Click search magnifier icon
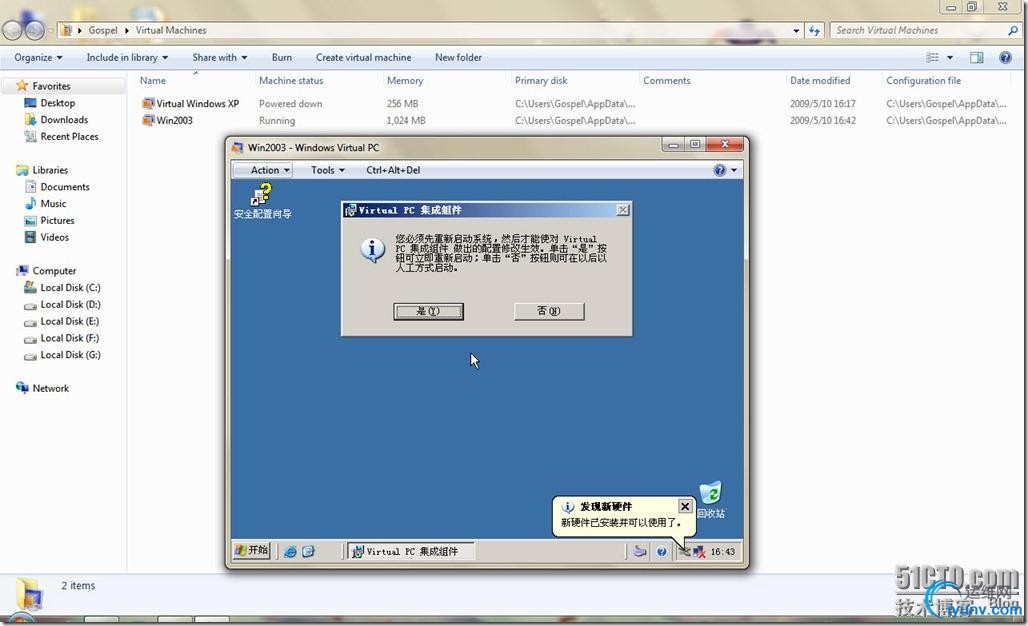1028x626 pixels. click(x=1013, y=30)
